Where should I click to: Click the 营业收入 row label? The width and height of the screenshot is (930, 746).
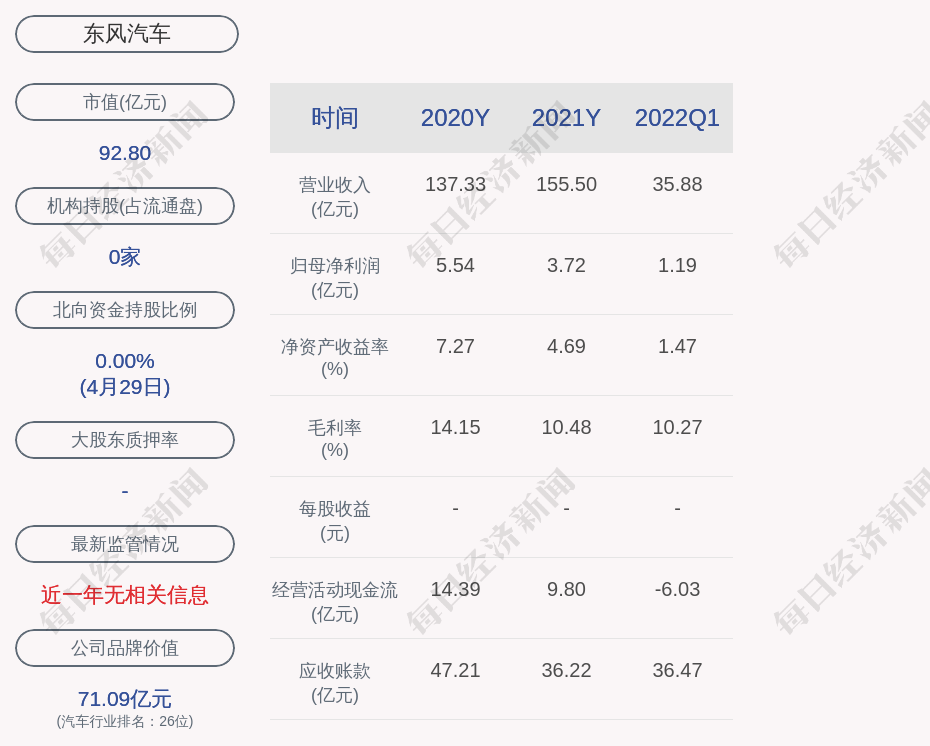coord(335,196)
